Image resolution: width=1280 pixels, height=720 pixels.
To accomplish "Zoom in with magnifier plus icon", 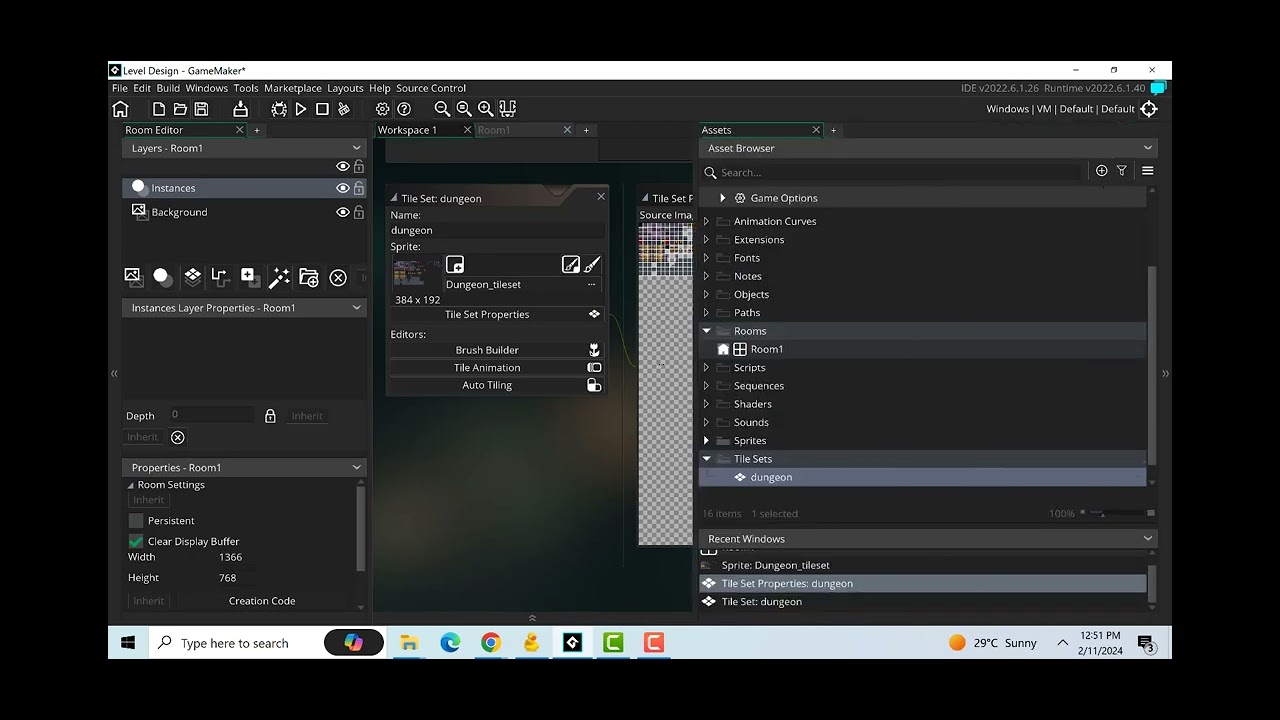I will coord(485,109).
